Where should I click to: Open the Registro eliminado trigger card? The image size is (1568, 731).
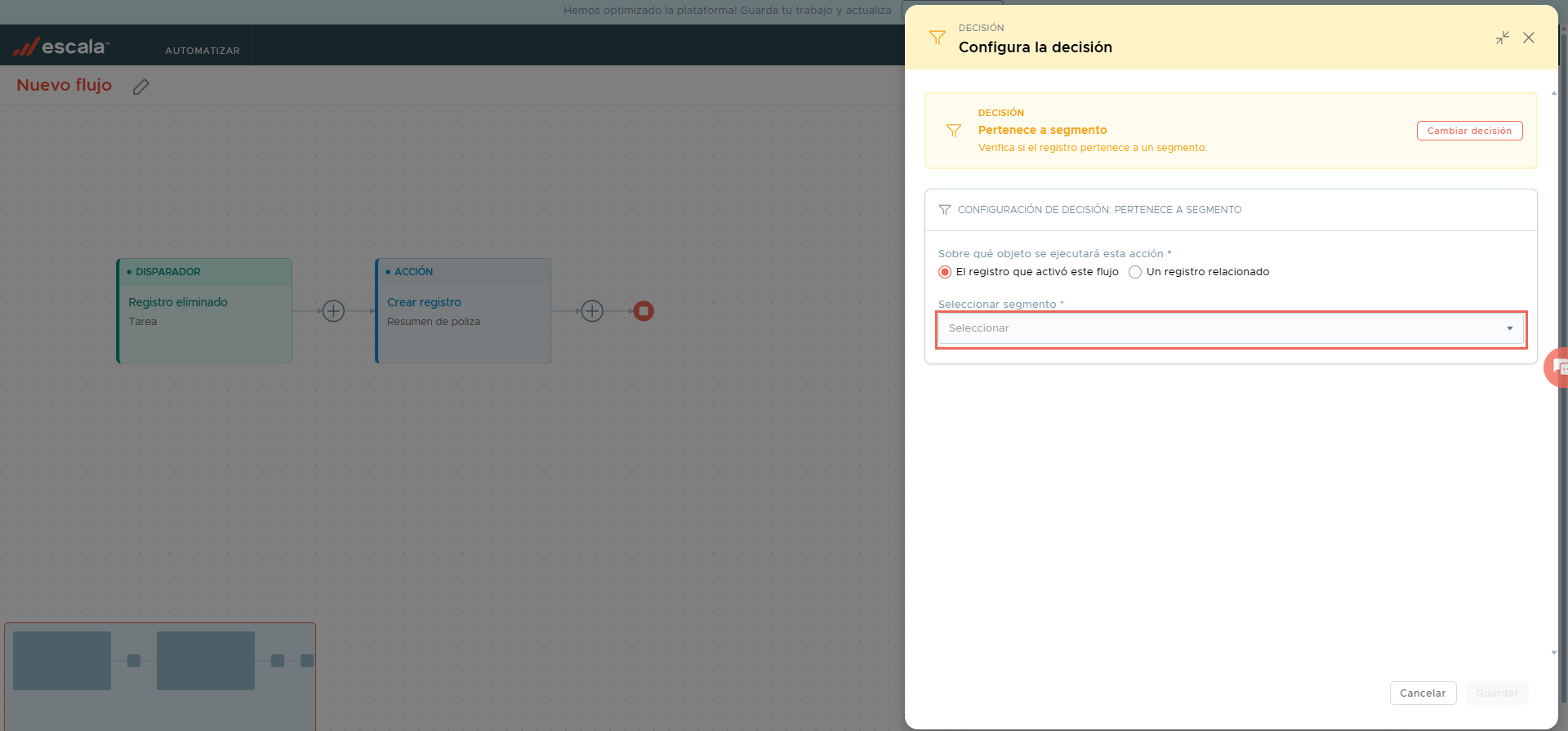(204, 311)
